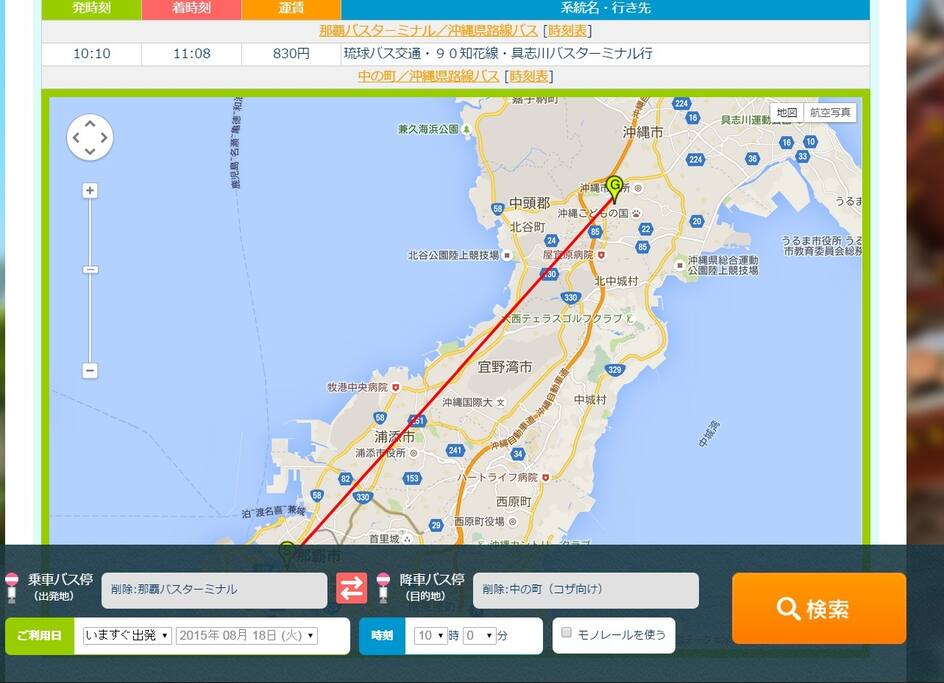Viewport: 944px width, 683px height.
Task: Click the 兼久海浜公園 park marker on the map
Action: point(467,129)
